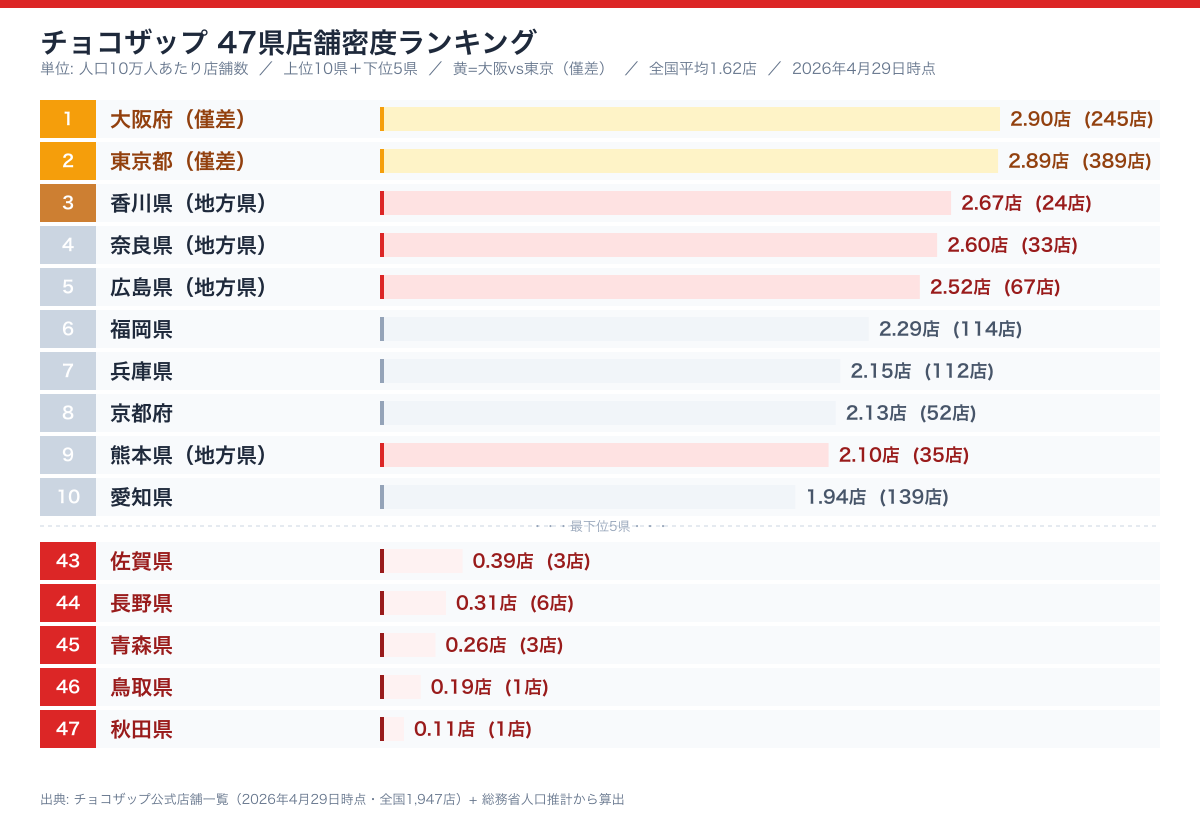
Task: Click the 兵庫県 label
Action: tap(141, 371)
